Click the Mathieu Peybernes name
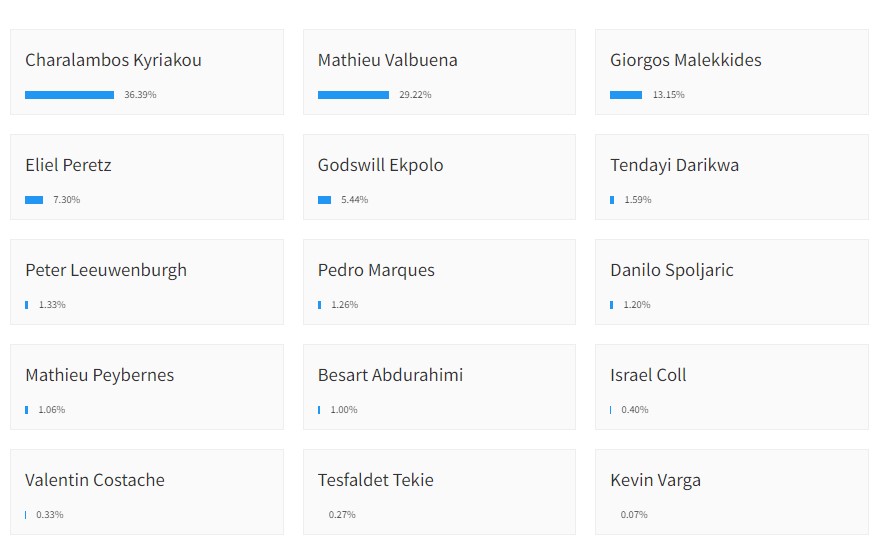 click(x=100, y=376)
